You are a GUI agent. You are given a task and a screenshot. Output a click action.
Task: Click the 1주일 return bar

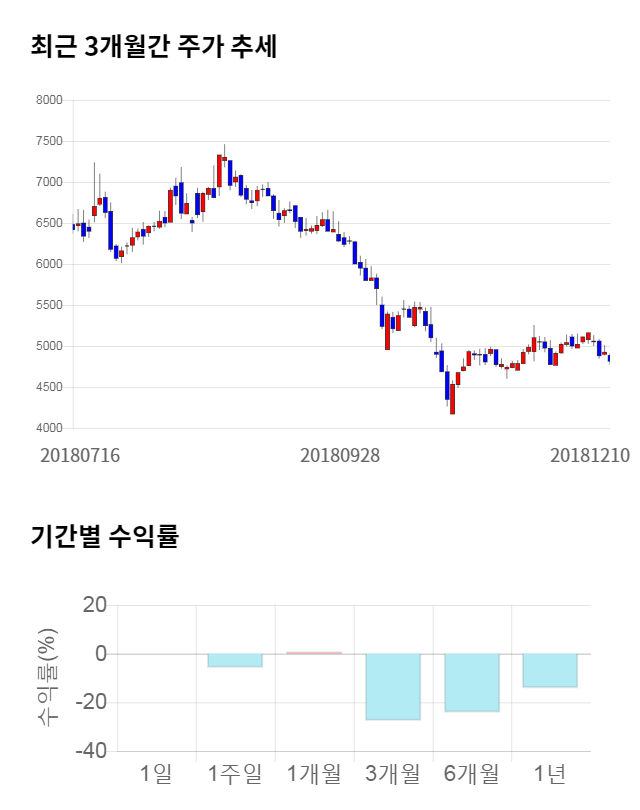[235, 660]
